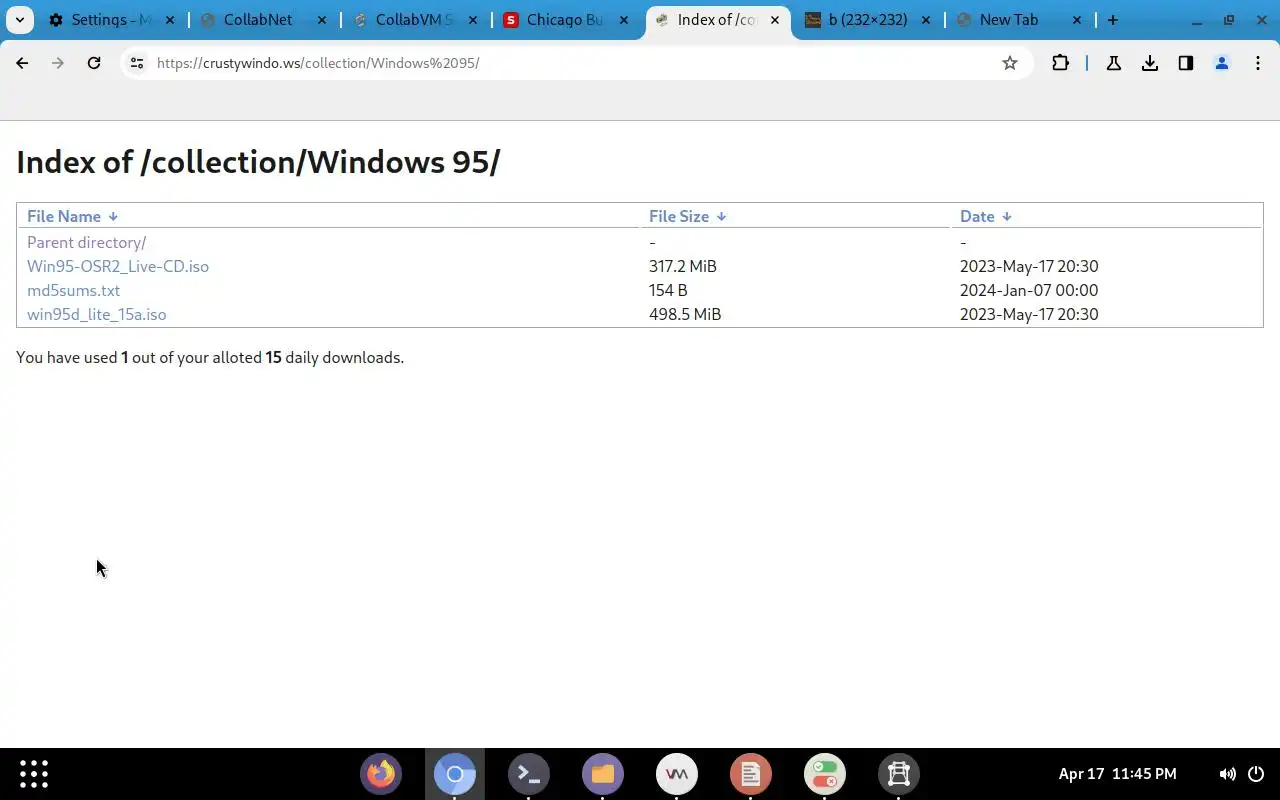Switch to the Settings tab
Image resolution: width=1280 pixels, height=800 pixels.
[112, 20]
